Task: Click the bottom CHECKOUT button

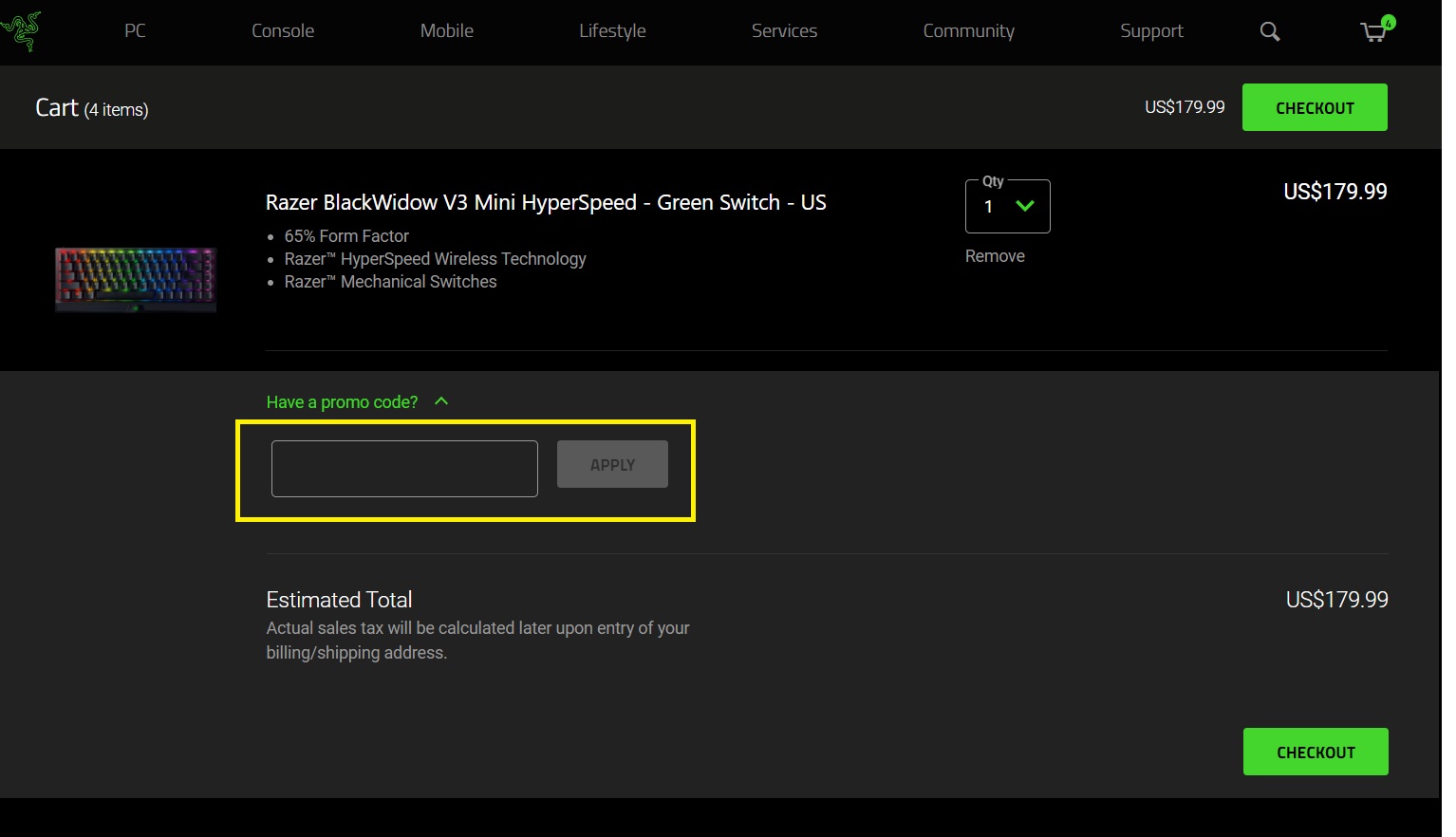Action: coord(1316,752)
